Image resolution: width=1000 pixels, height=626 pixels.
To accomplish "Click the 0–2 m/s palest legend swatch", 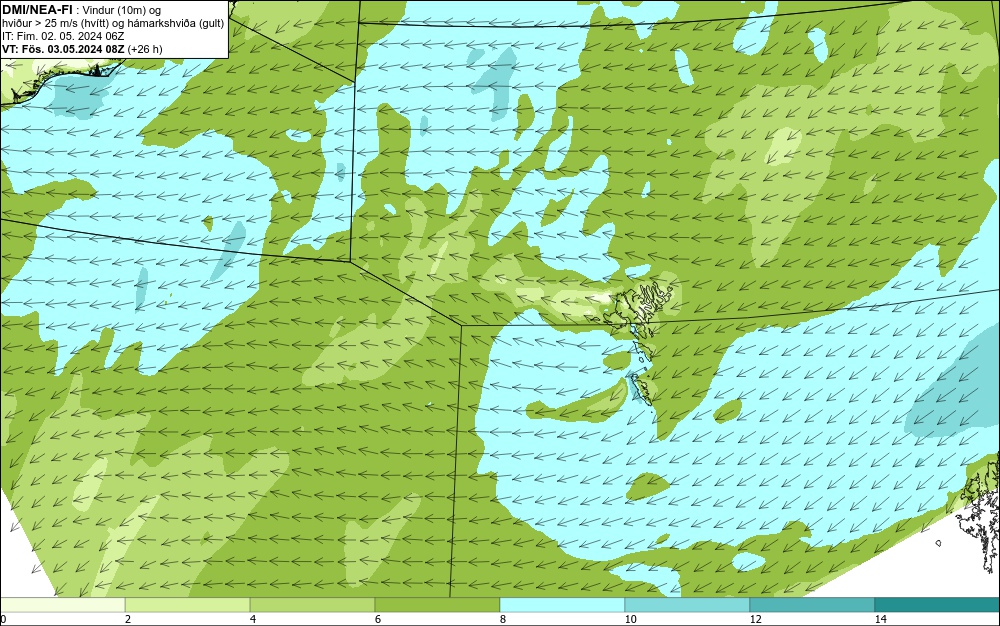I will pos(62,605).
